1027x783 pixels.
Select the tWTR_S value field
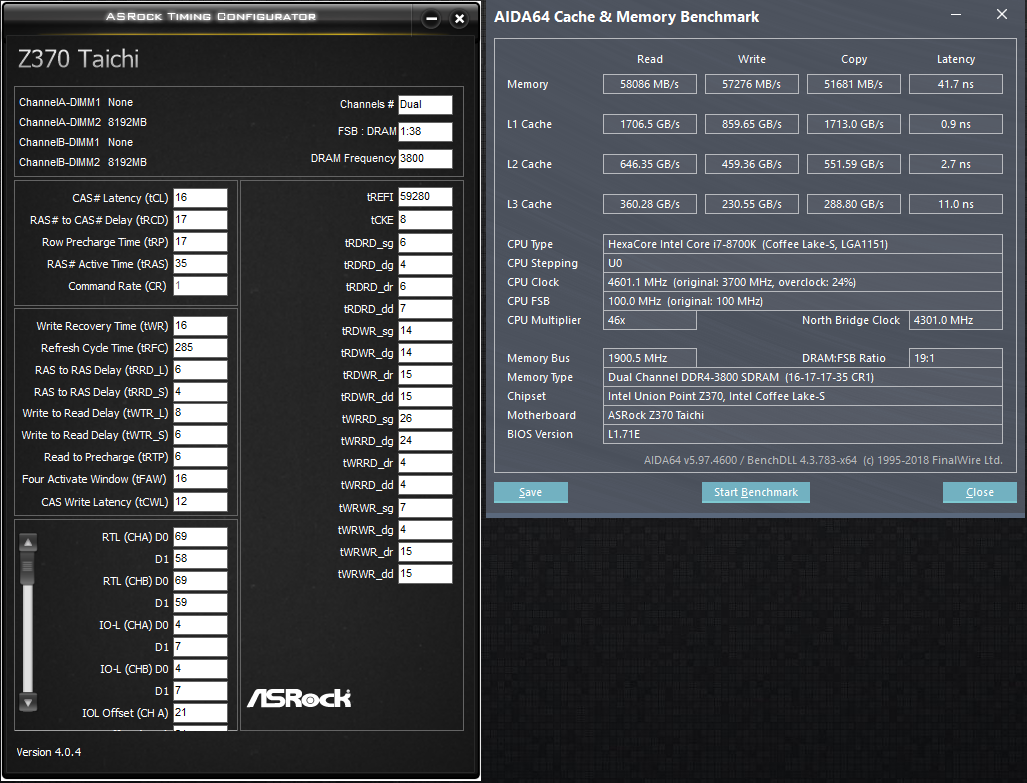[x=200, y=435]
